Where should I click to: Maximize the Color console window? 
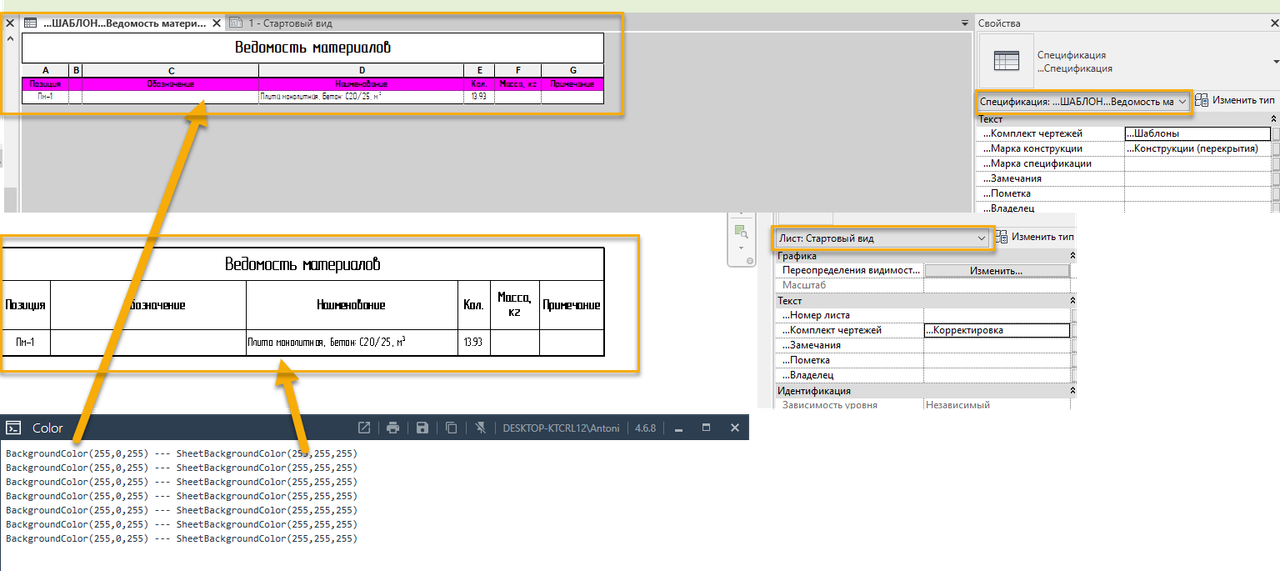click(706, 428)
